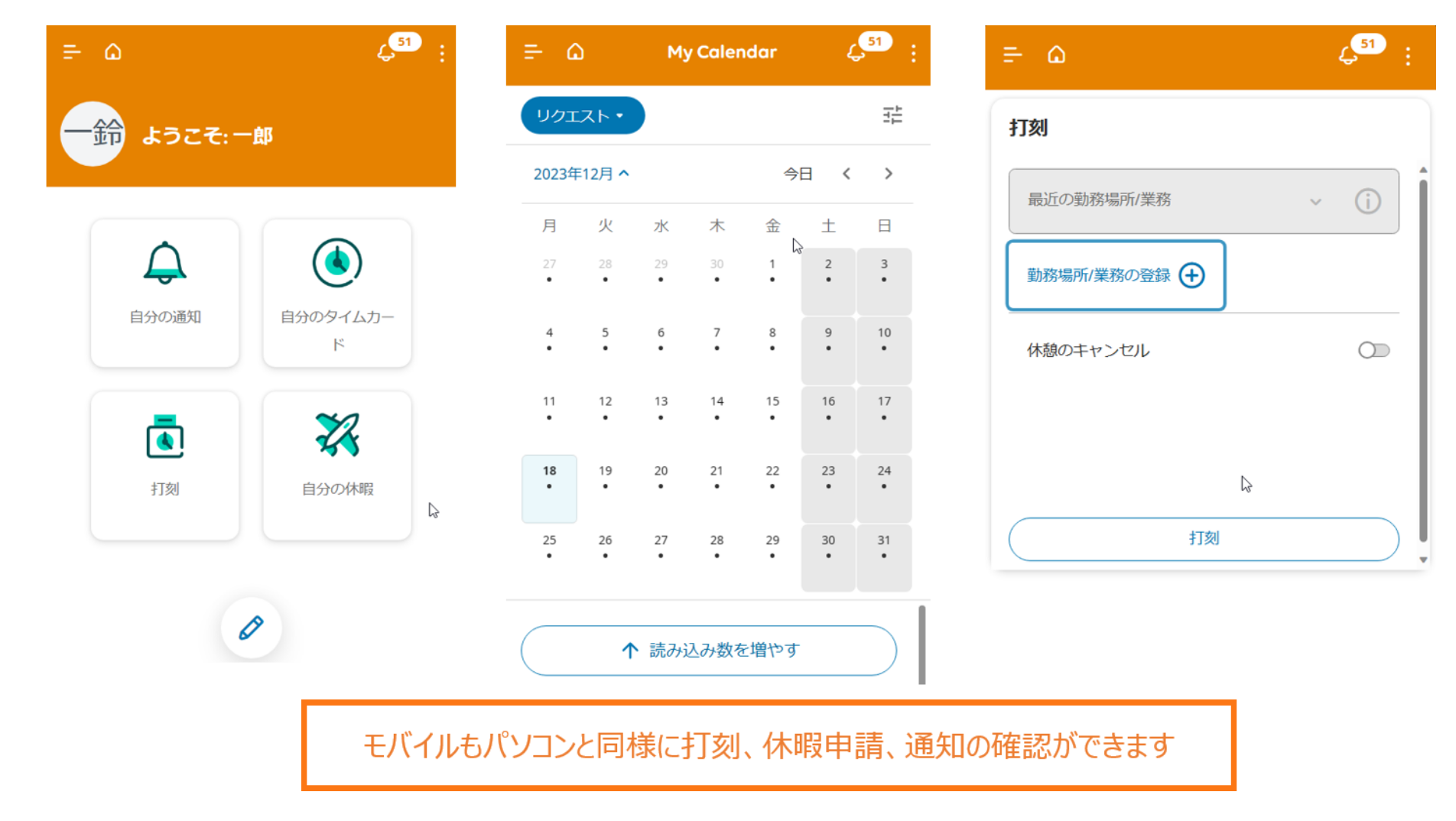Go to next month with right arrow

tap(888, 174)
